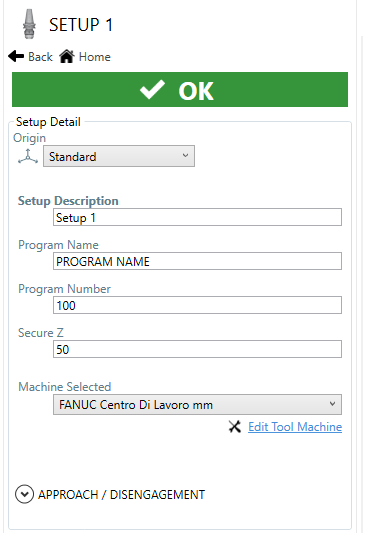The height and width of the screenshot is (533, 367).
Task: Click the tool holder icon beside SETUP 1
Action: [29, 24]
